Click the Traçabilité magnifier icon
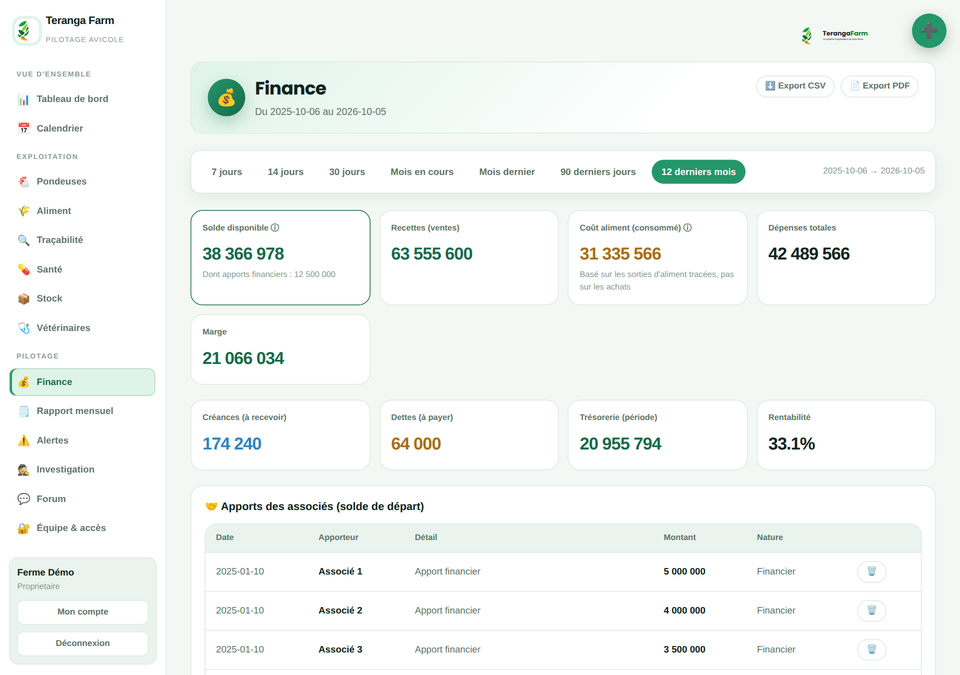 (x=23, y=240)
